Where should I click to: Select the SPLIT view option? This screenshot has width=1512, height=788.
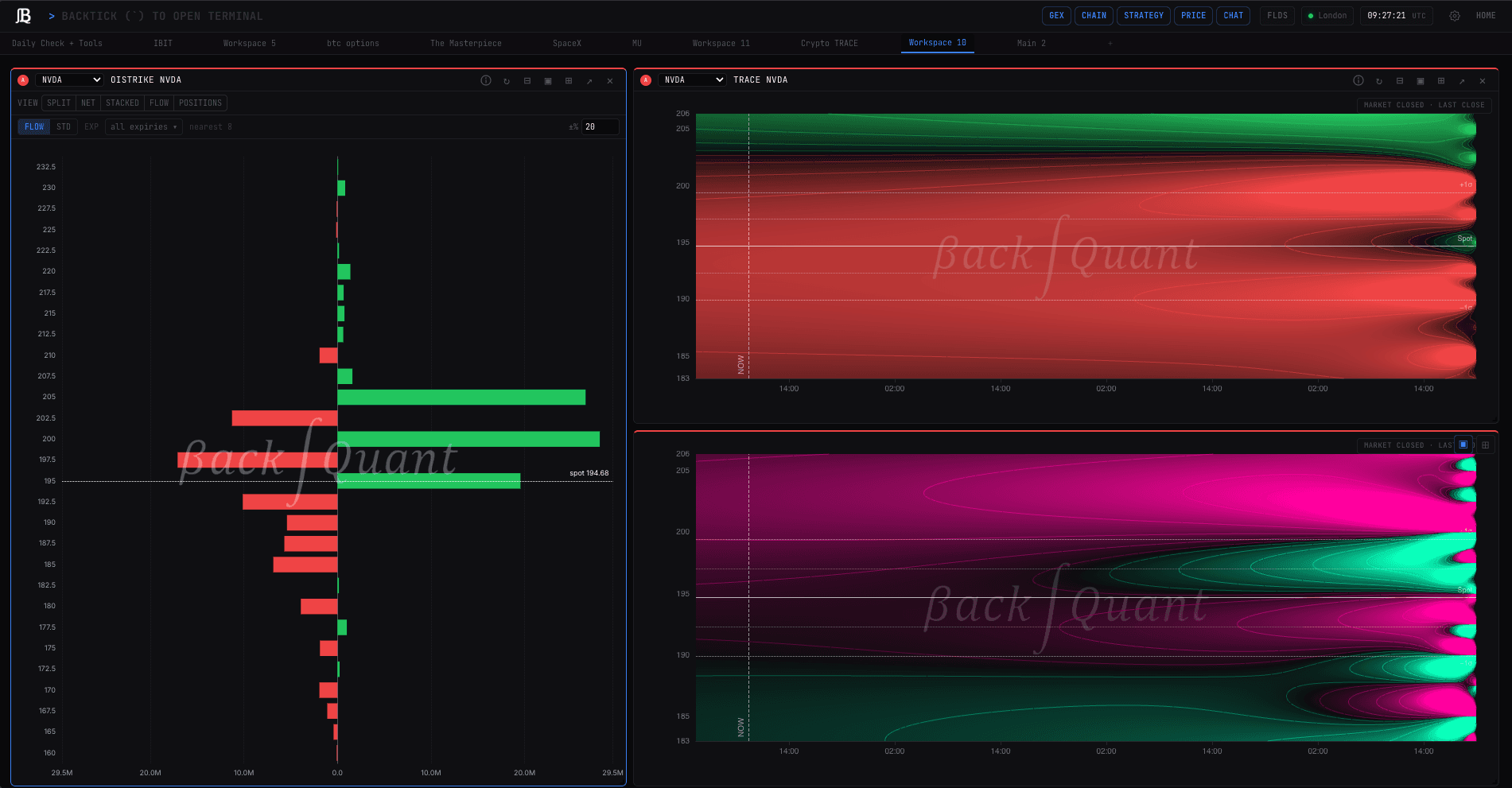pos(59,103)
